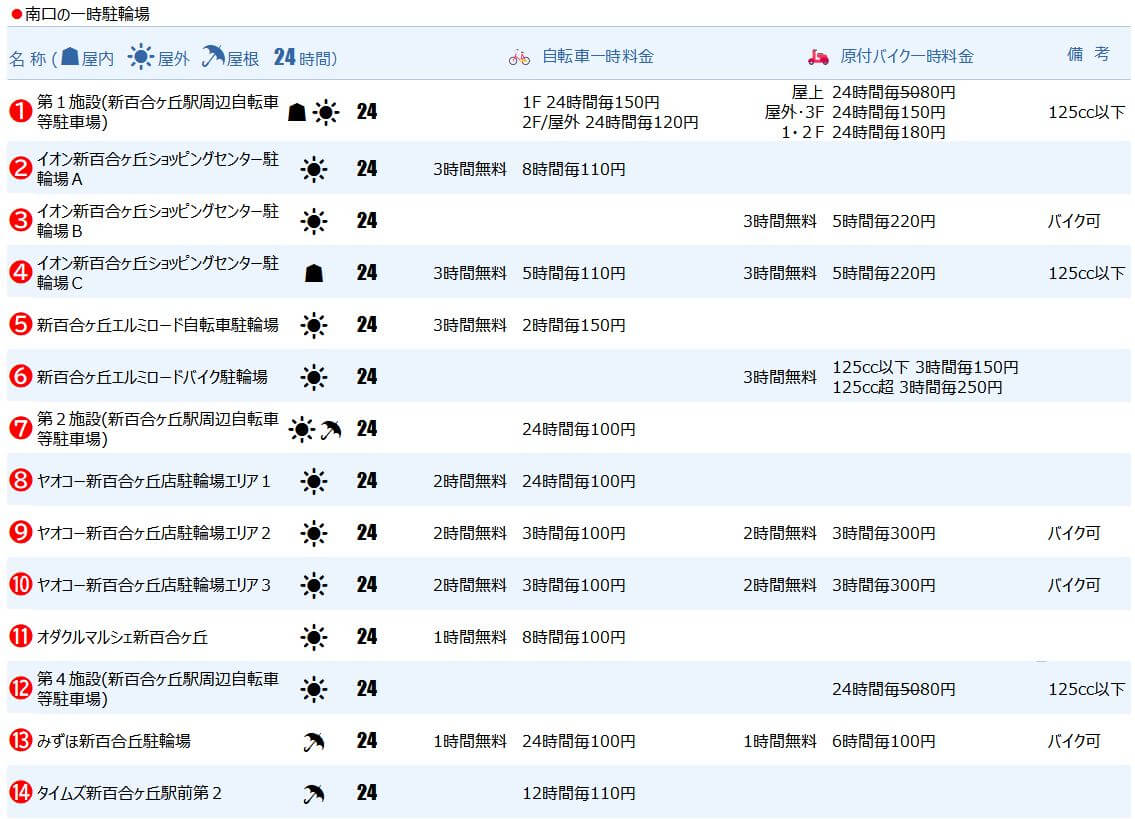Image resolution: width=1135 pixels, height=819 pixels.
Task: Click 備考 column header
Action: tap(1088, 54)
